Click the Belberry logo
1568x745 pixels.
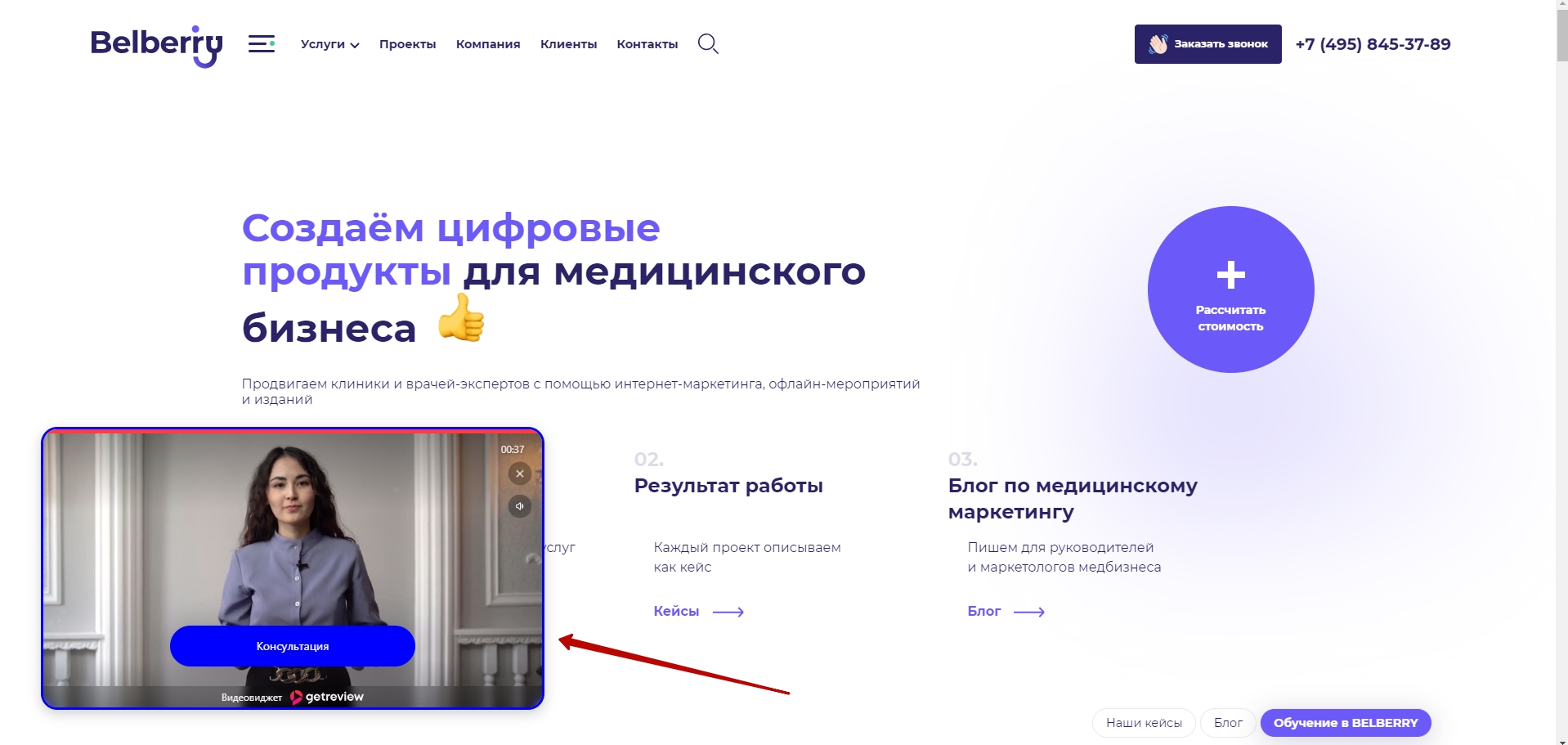(x=156, y=46)
